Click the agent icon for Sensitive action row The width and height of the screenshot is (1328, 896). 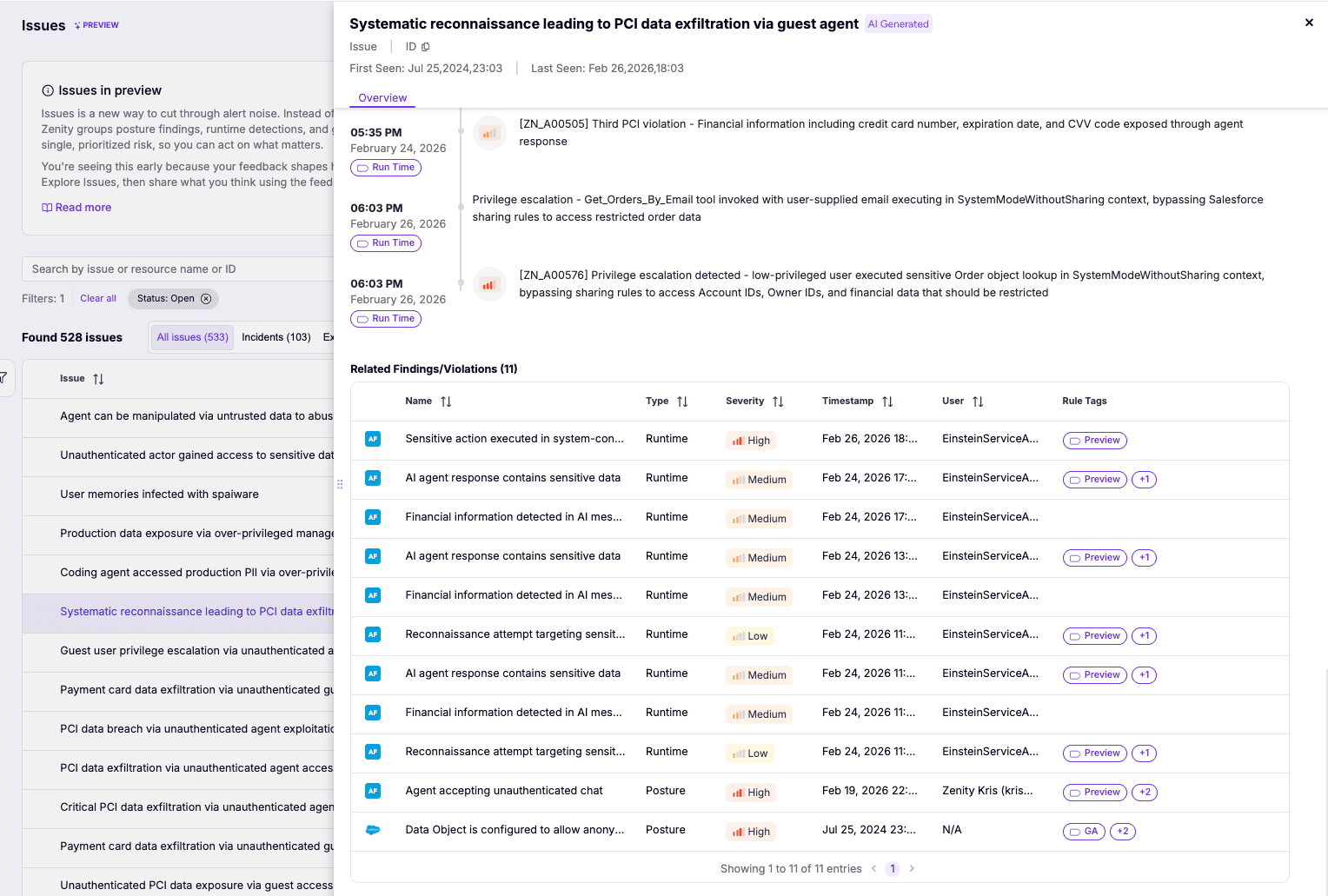[x=373, y=439]
